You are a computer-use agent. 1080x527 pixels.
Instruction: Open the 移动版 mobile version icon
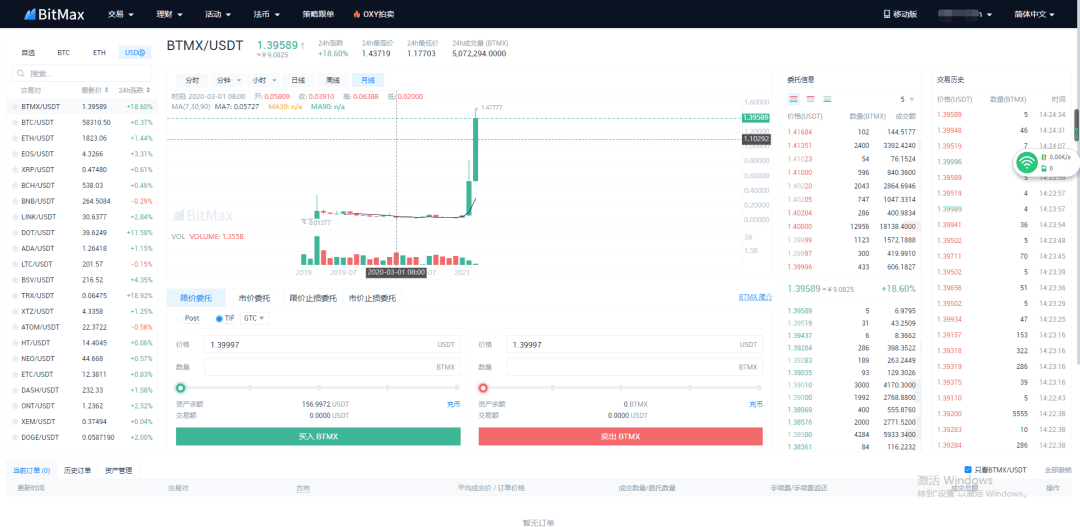[887, 14]
